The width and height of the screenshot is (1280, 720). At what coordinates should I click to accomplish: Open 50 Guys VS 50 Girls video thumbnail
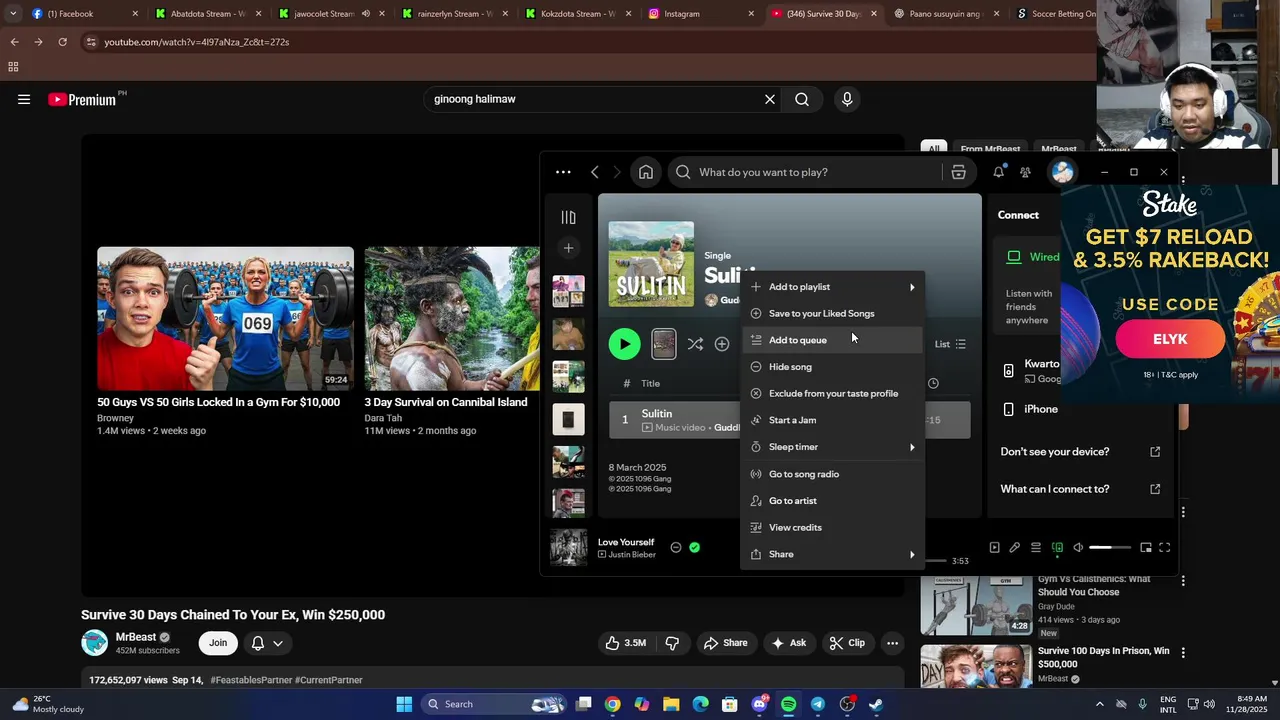tap(225, 318)
